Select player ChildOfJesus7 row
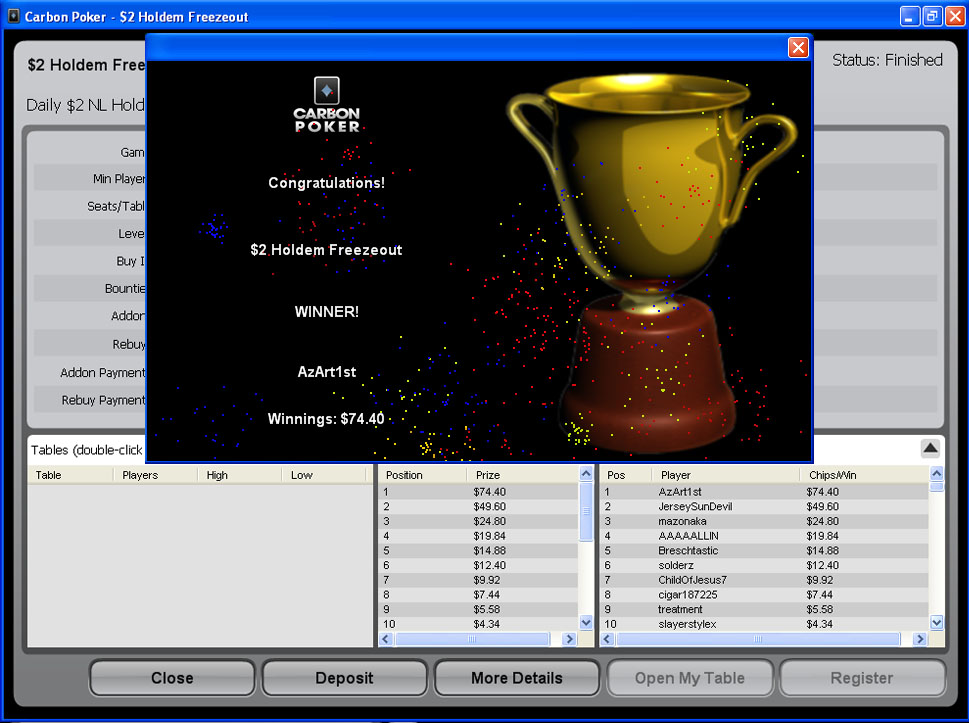This screenshot has width=969, height=723. [764, 580]
